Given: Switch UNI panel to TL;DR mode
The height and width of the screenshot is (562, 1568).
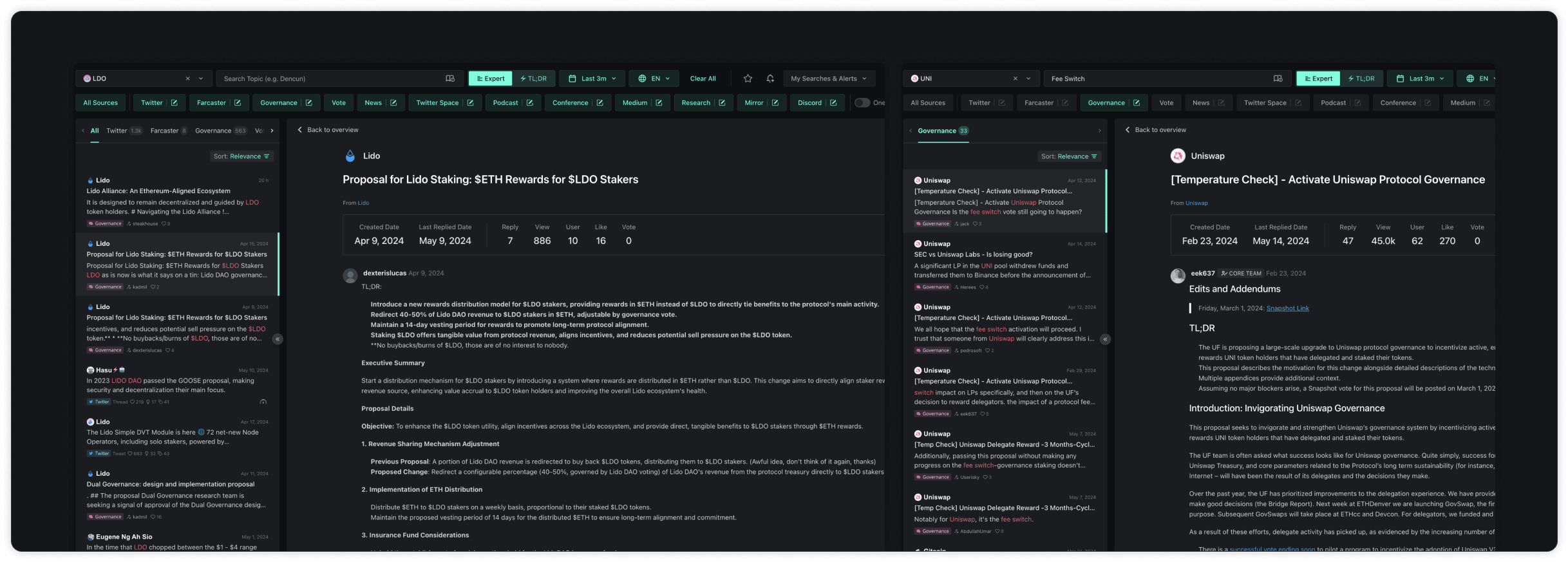Looking at the screenshot, I should click(1361, 79).
